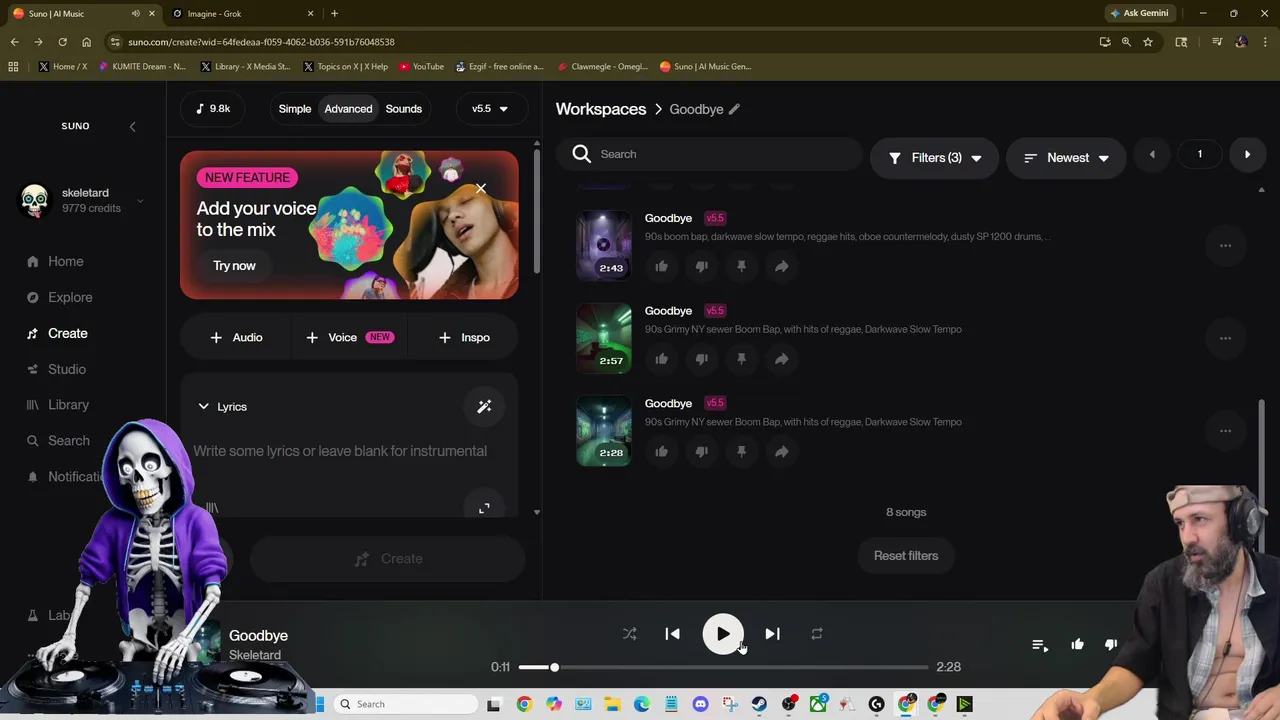The image size is (1280, 720).
Task: Go to the previous results page
Action: (x=1152, y=155)
